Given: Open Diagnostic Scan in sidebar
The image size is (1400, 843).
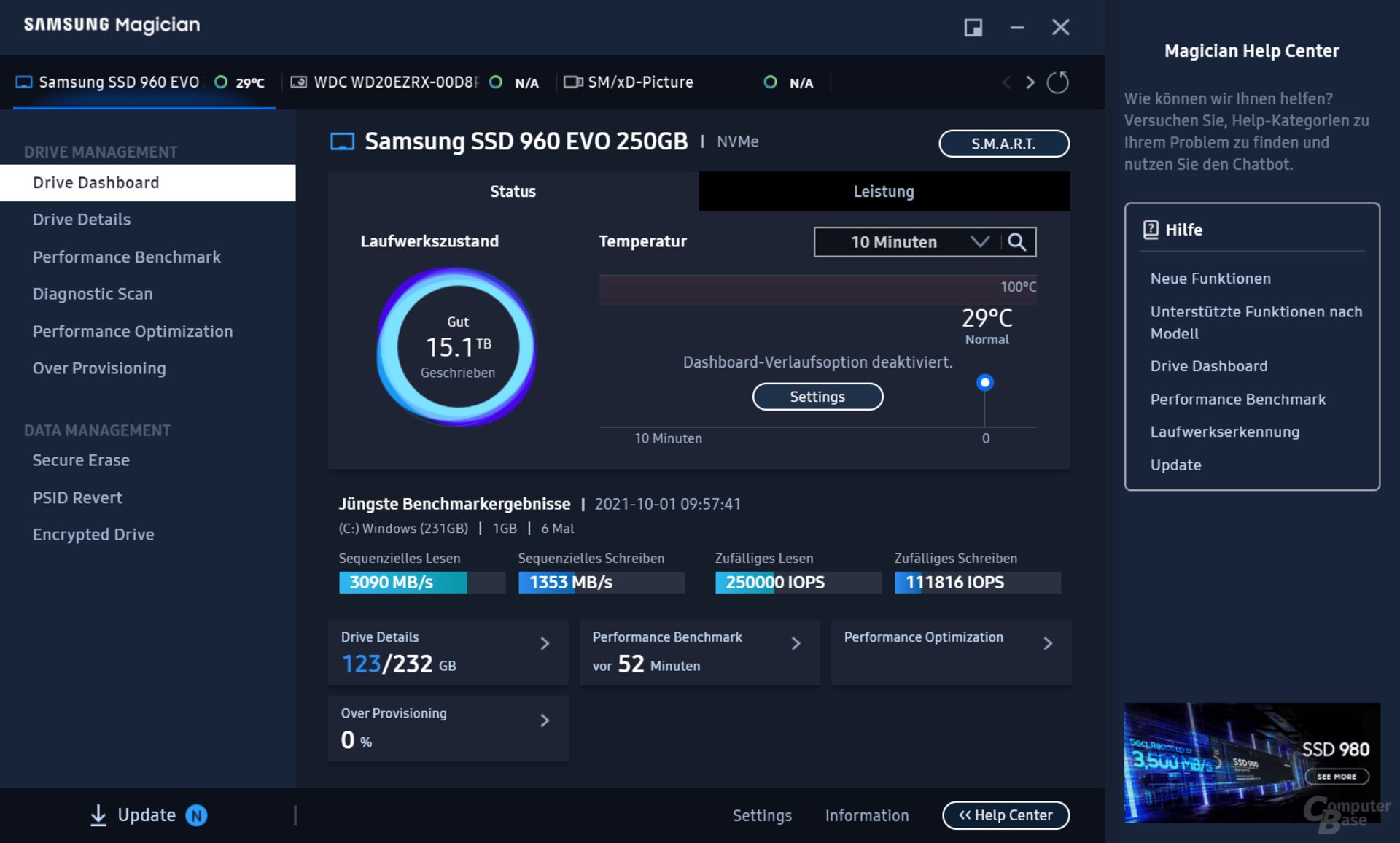Looking at the screenshot, I should [93, 294].
